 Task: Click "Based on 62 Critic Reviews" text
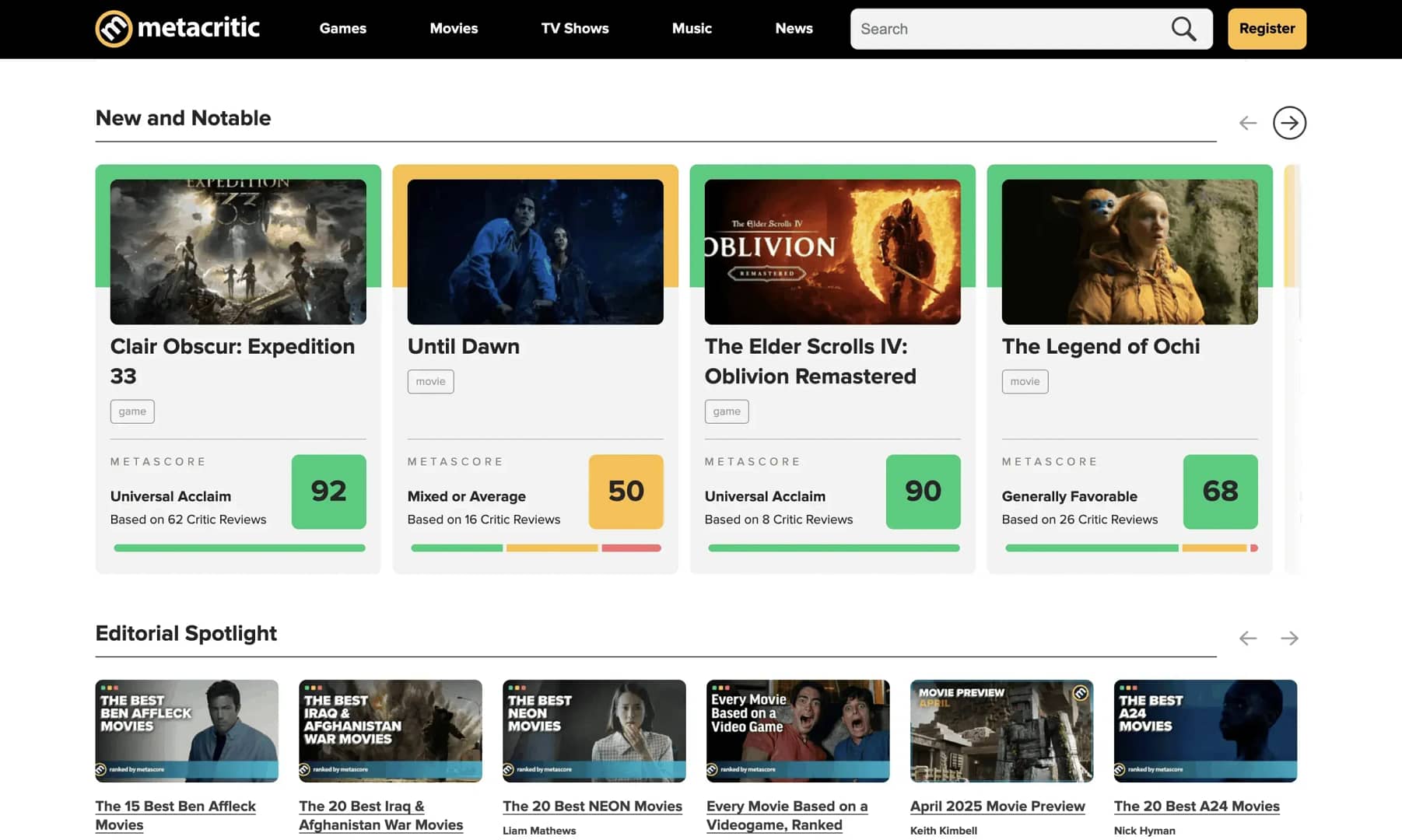point(188,520)
